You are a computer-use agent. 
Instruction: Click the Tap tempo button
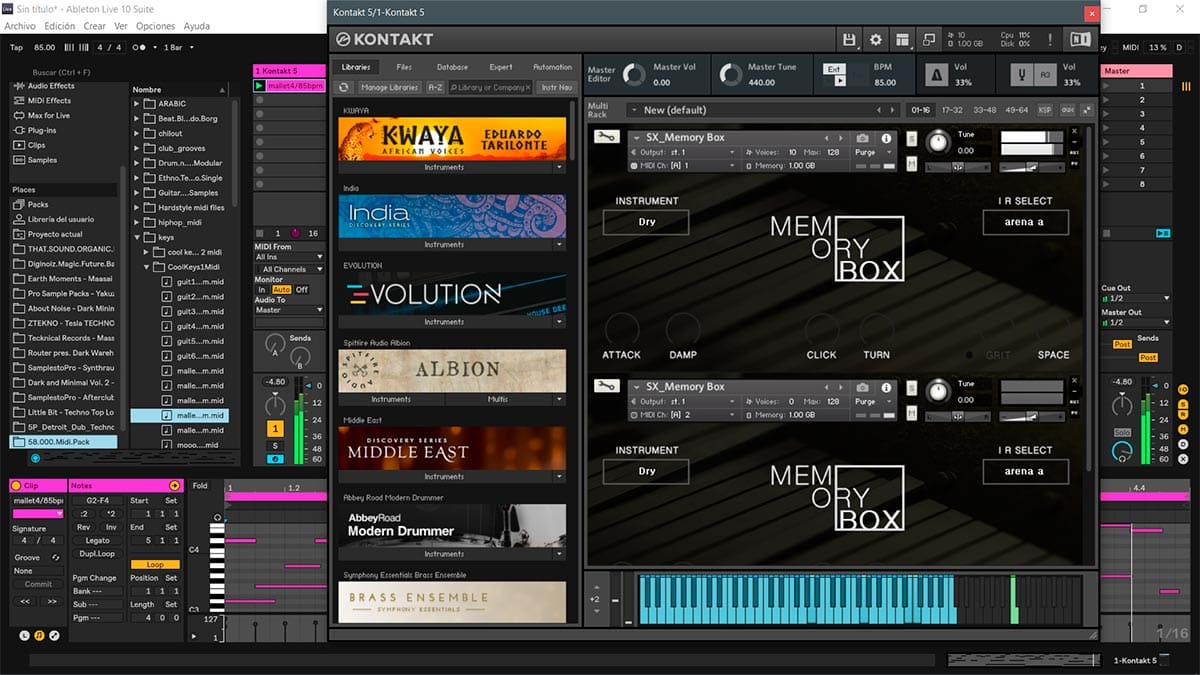(x=16, y=47)
